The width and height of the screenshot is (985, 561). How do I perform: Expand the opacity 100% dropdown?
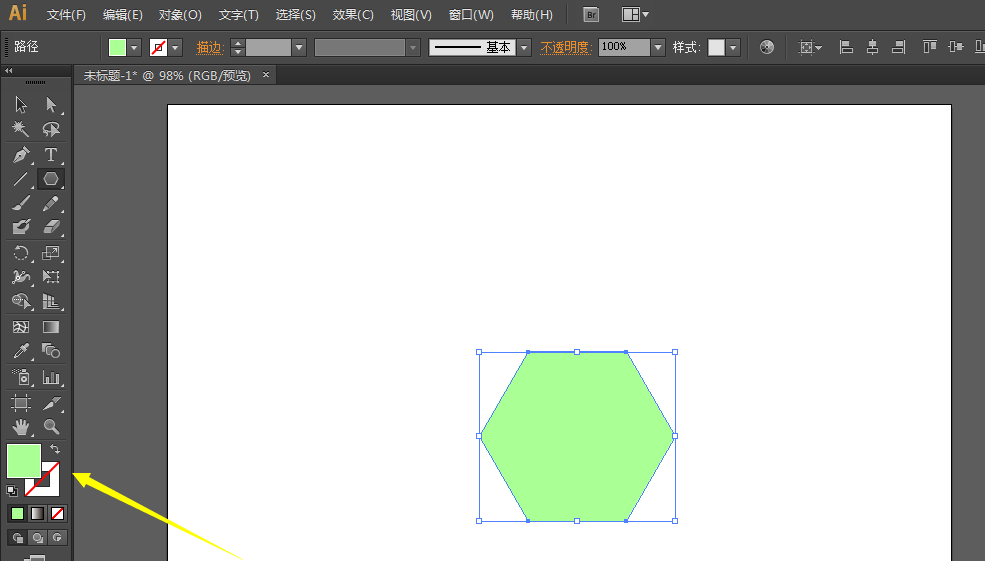pos(657,47)
